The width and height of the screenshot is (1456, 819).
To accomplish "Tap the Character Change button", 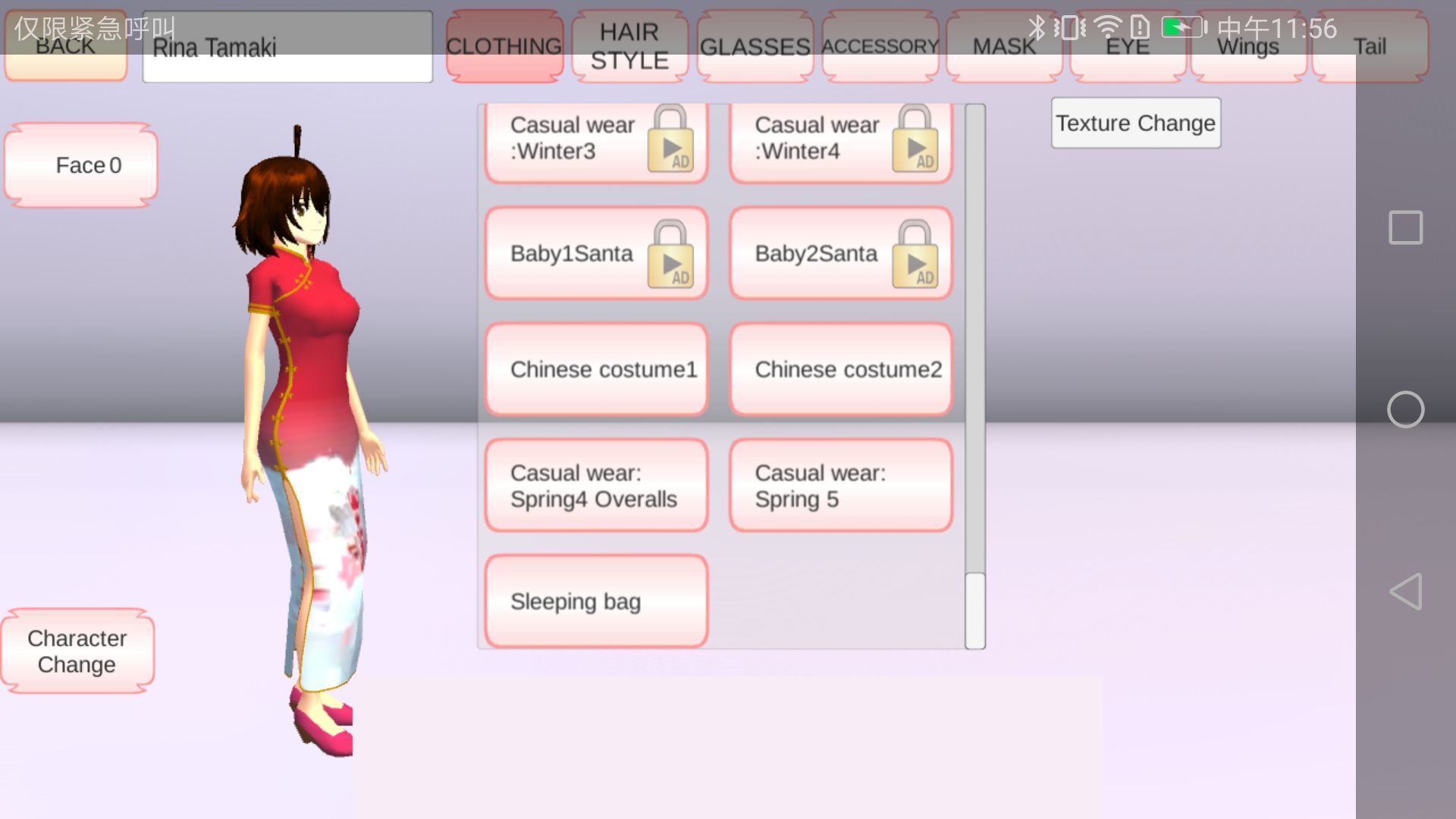I will click(77, 651).
